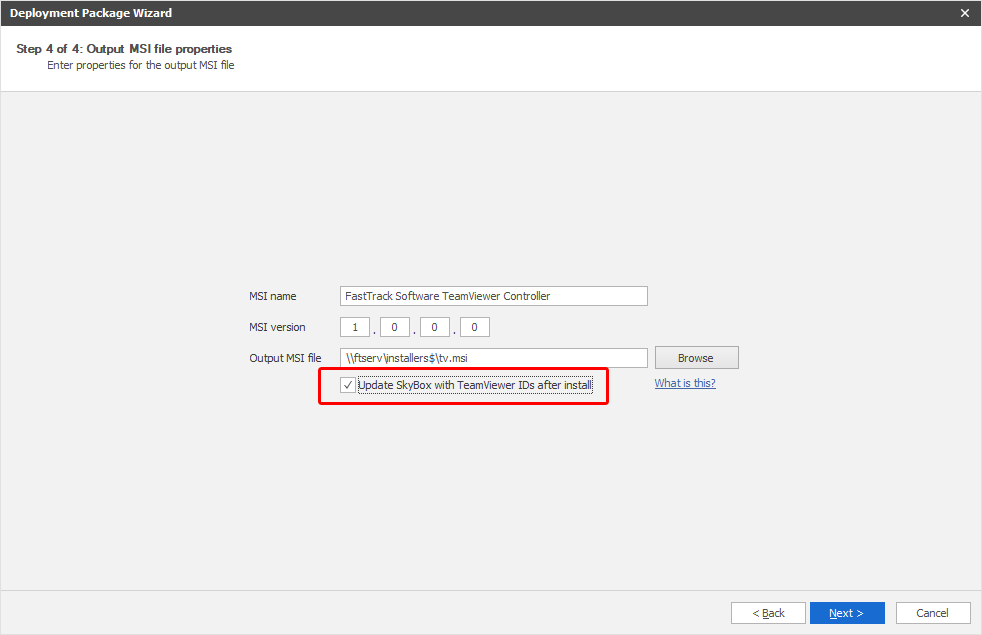The image size is (982, 635).
Task: Close the wizard window
Action: click(965, 13)
